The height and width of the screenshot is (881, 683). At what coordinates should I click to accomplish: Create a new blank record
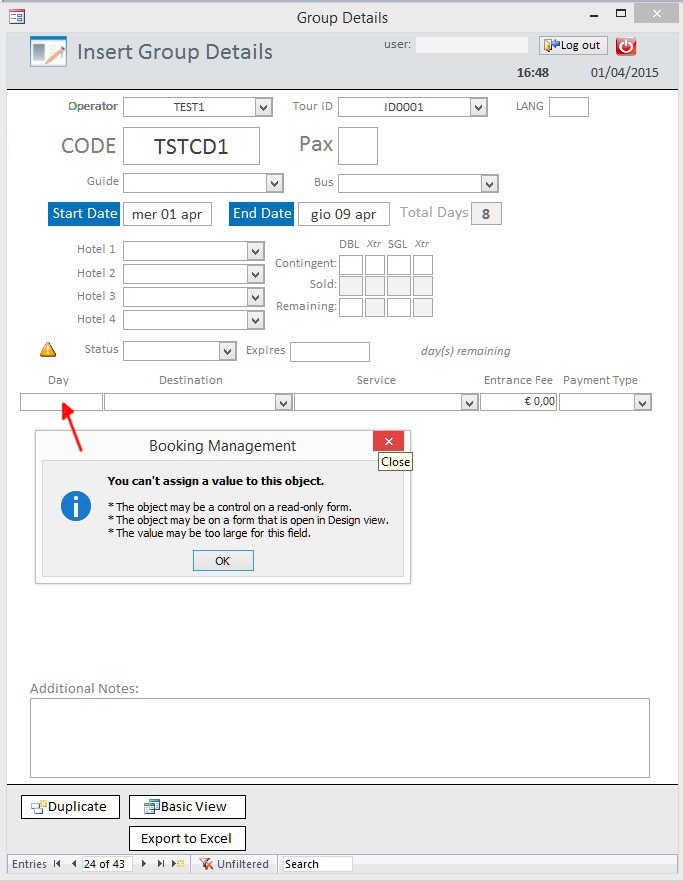(x=178, y=864)
